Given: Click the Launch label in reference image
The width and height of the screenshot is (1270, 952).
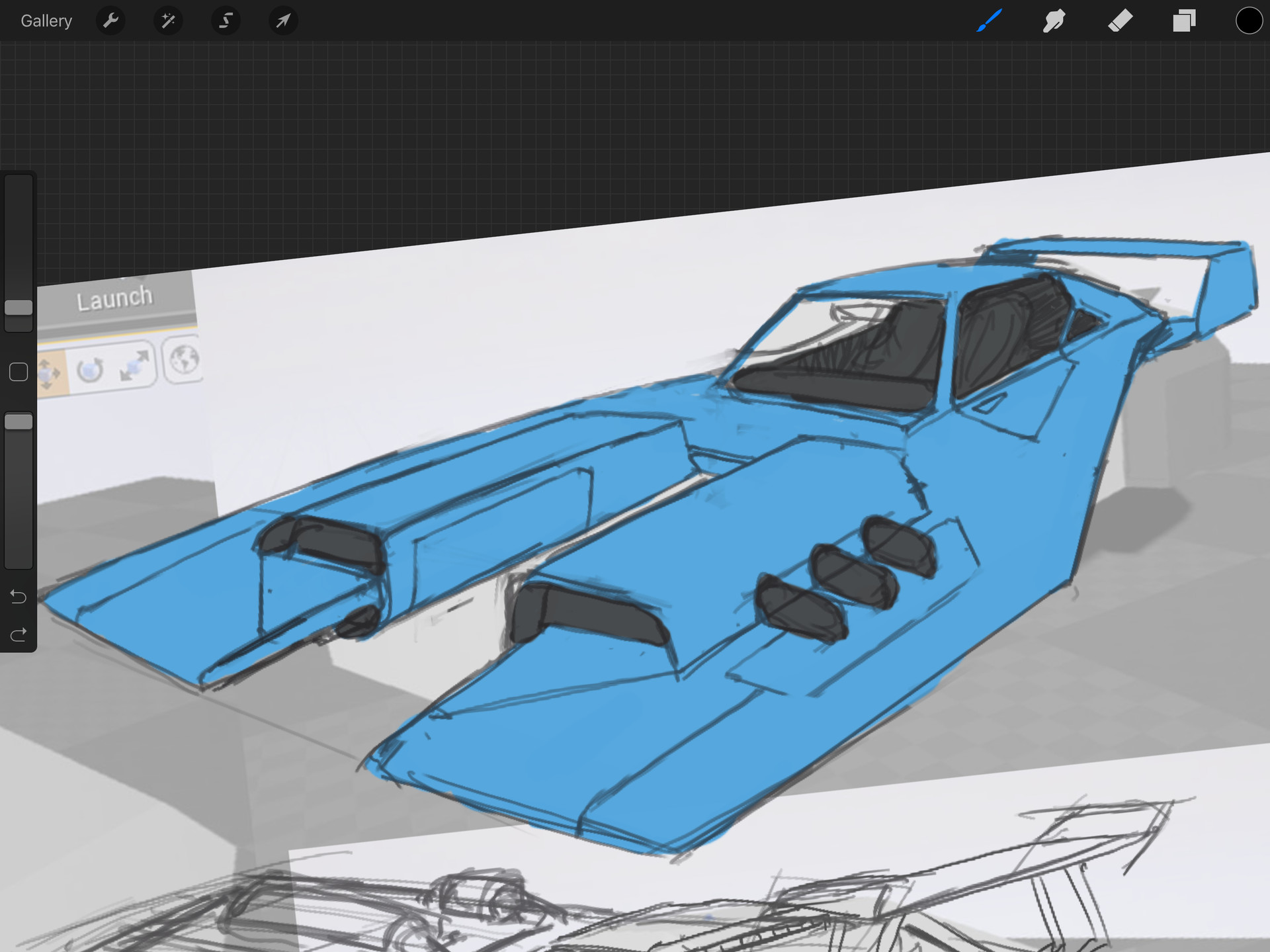Looking at the screenshot, I should (114, 299).
